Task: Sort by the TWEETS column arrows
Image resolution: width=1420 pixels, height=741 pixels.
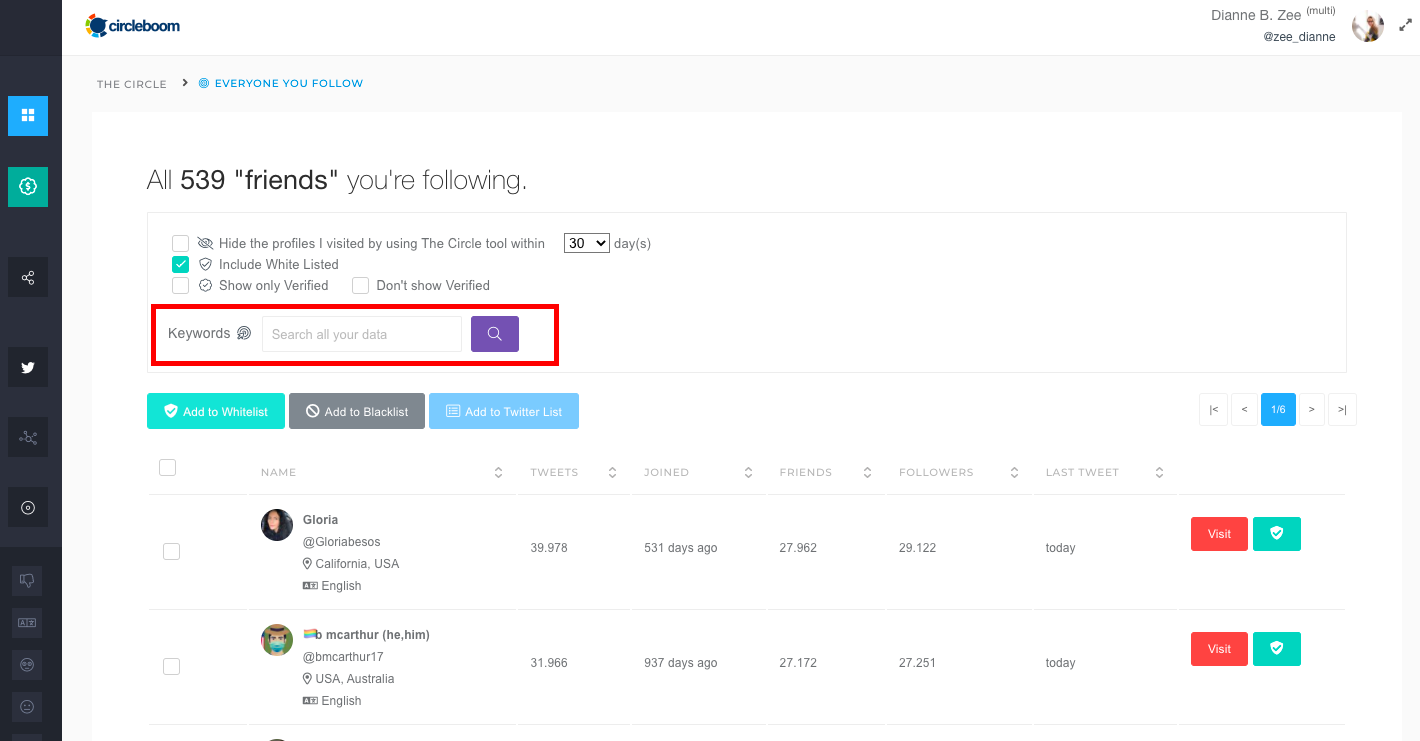Action: [x=612, y=472]
